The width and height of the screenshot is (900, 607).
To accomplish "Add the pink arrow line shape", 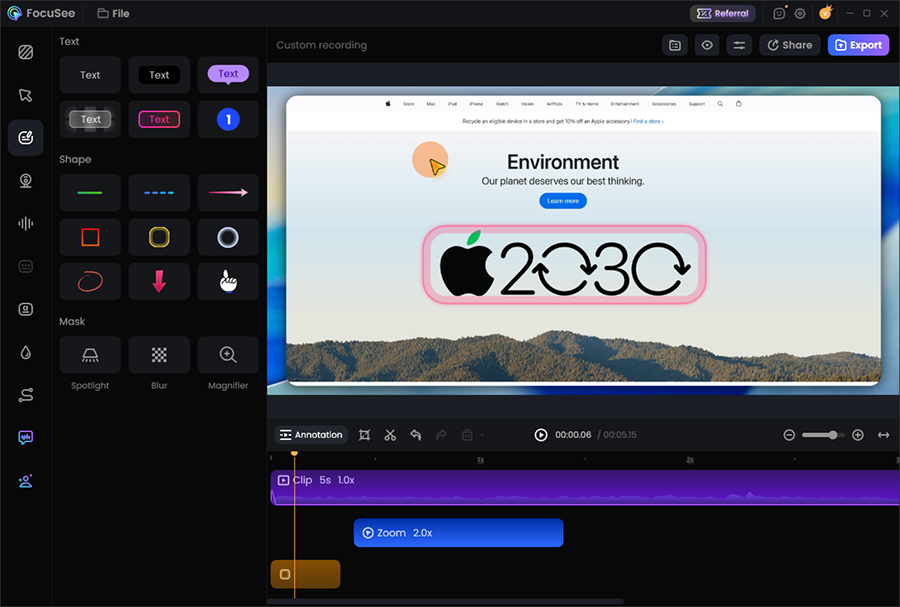I will [x=228, y=193].
